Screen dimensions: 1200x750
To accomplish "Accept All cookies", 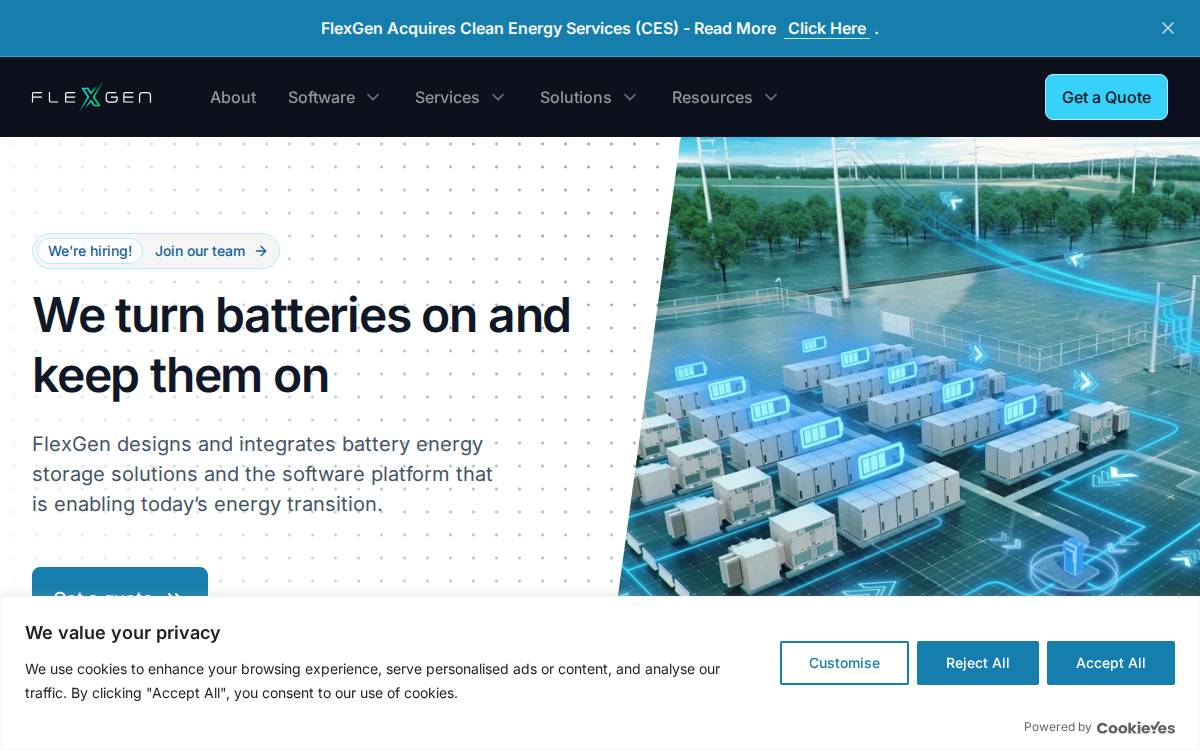I will click(x=1111, y=663).
